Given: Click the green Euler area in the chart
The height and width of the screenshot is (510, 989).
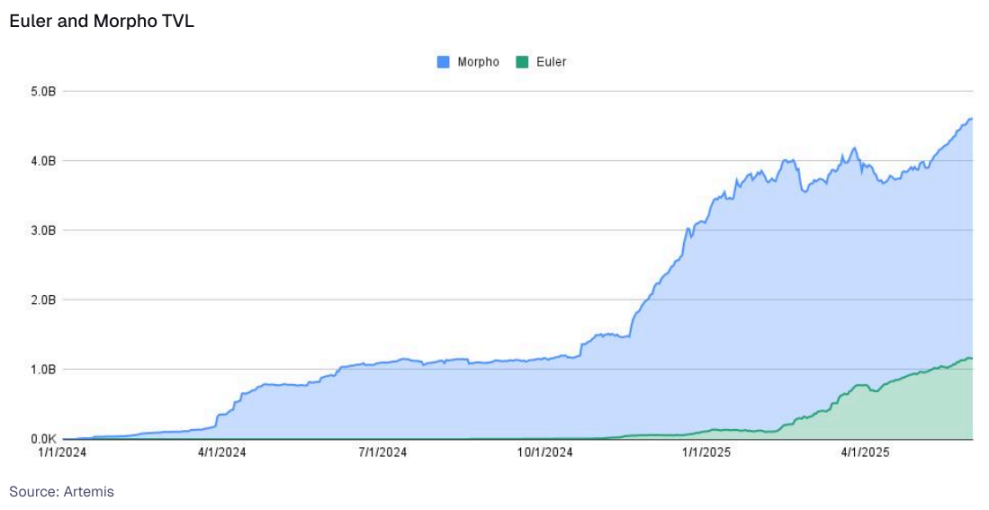Looking at the screenshot, I should [x=930, y=410].
